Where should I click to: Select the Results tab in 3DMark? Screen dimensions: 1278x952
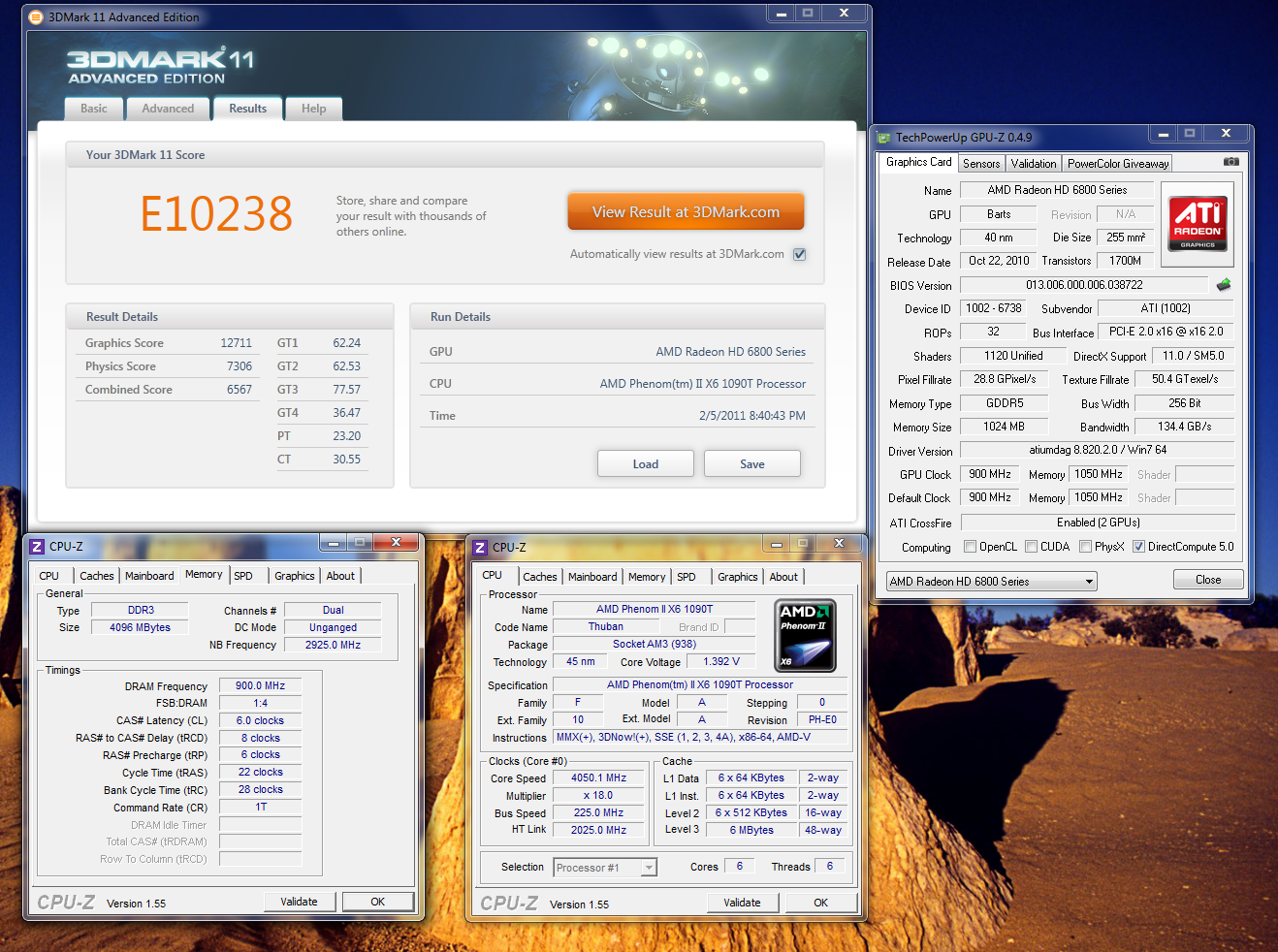tap(248, 108)
